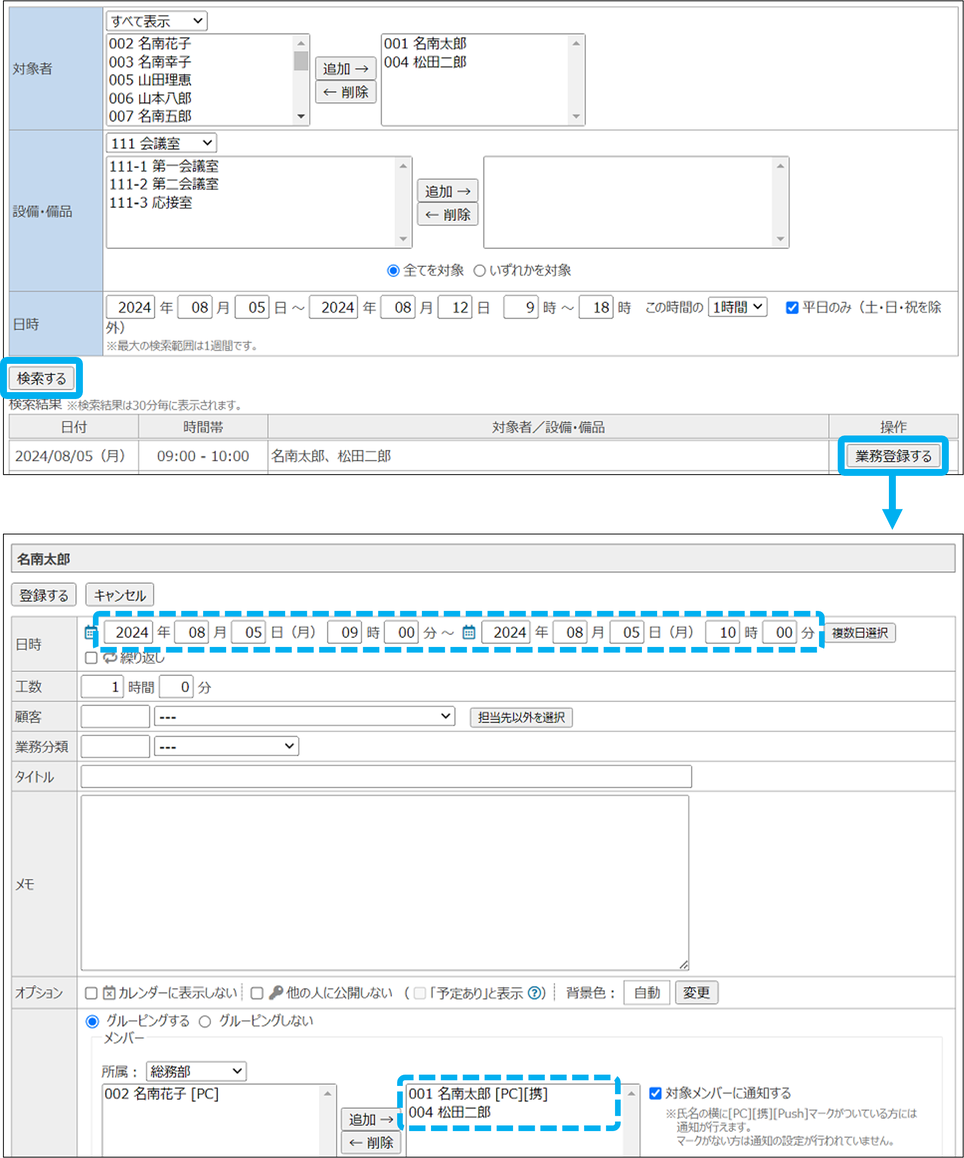Expand the 111 会議室 equipment dropdown
The image size is (964, 1158).
click(160, 143)
